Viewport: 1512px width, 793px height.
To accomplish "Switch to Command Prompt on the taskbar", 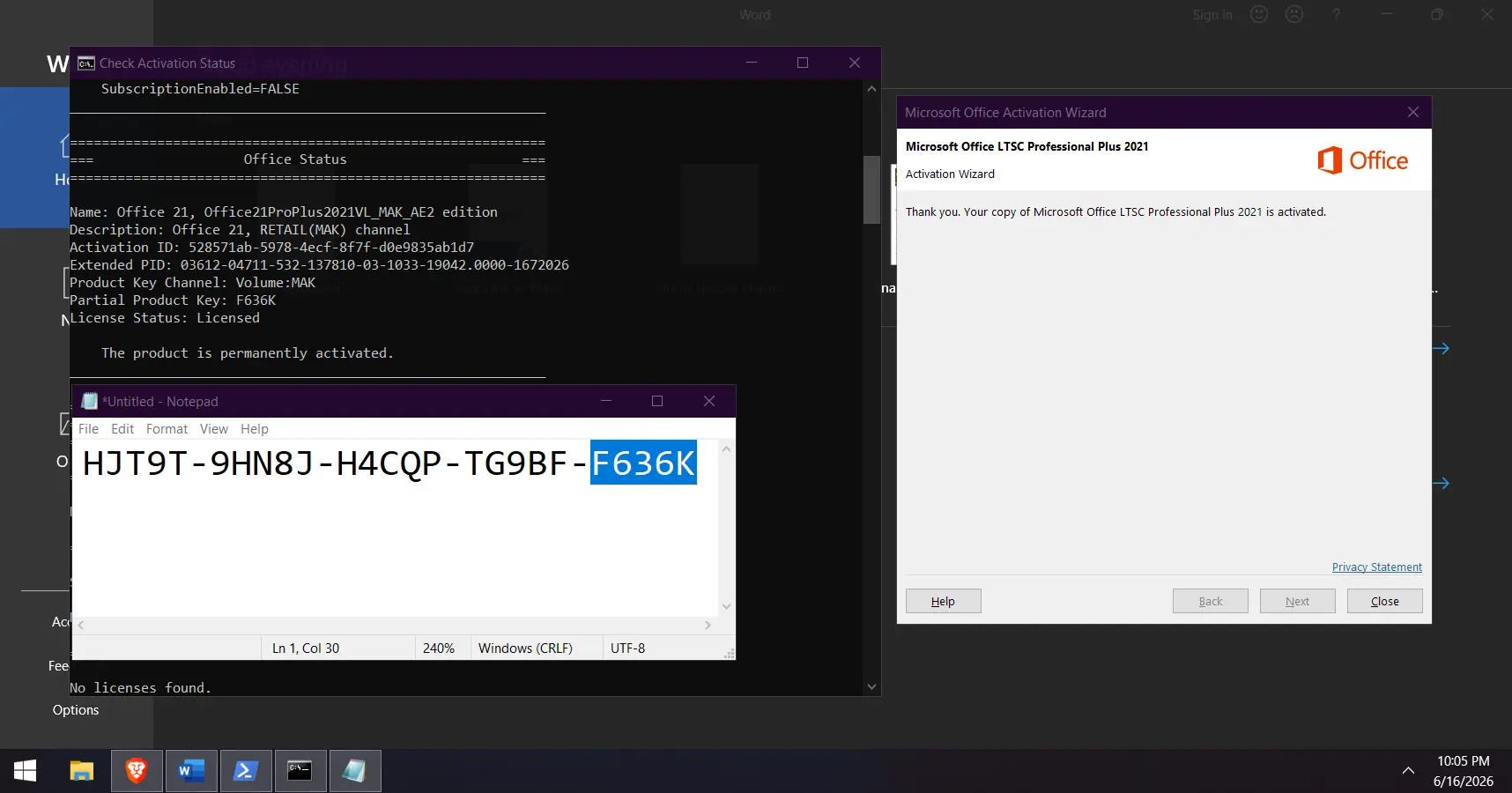I will click(300, 771).
